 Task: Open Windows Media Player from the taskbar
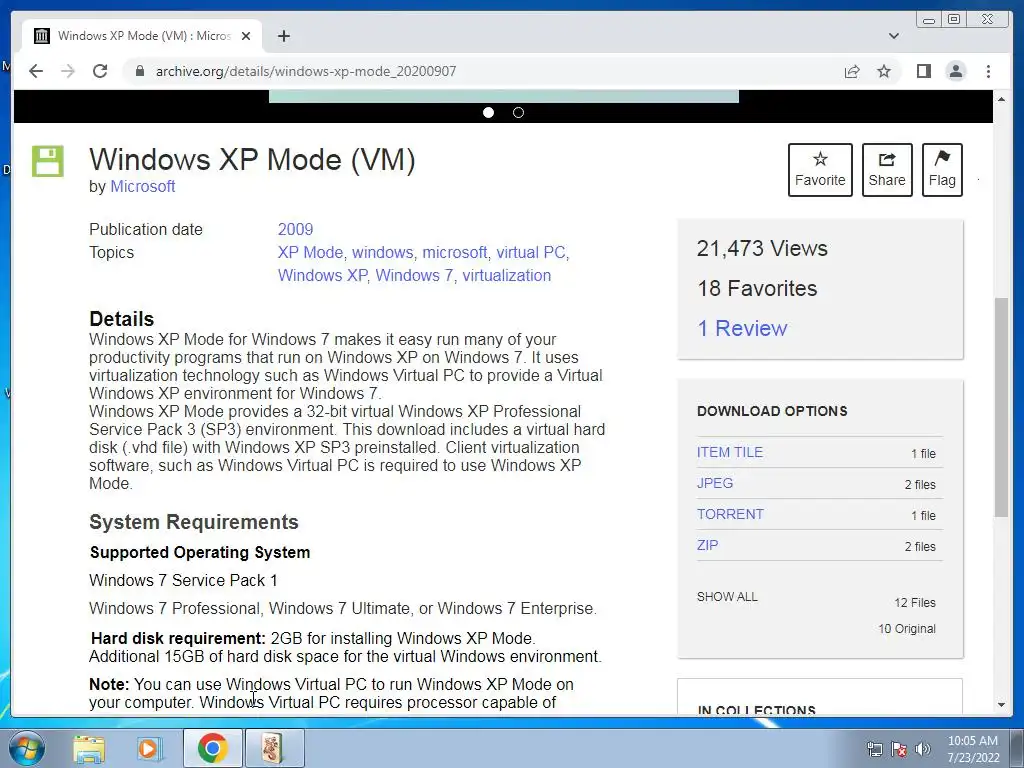click(x=150, y=748)
